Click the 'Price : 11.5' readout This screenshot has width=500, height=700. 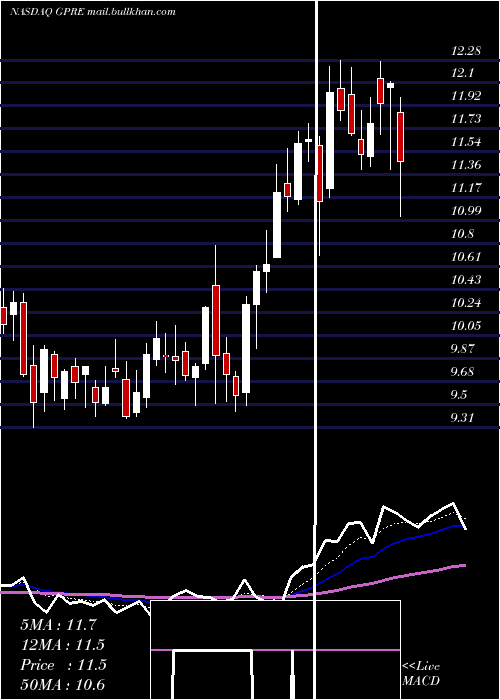(63, 665)
